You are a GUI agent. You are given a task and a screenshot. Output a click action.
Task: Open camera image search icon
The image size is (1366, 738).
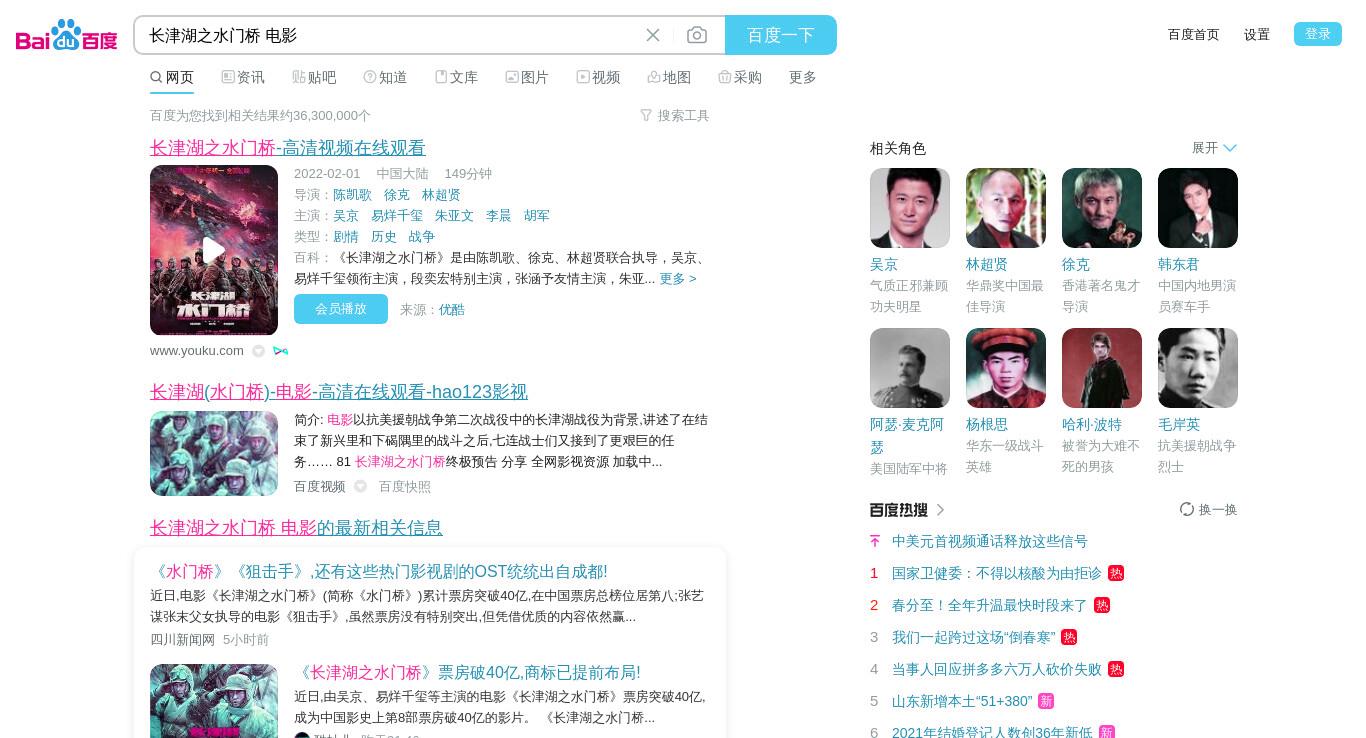point(697,35)
